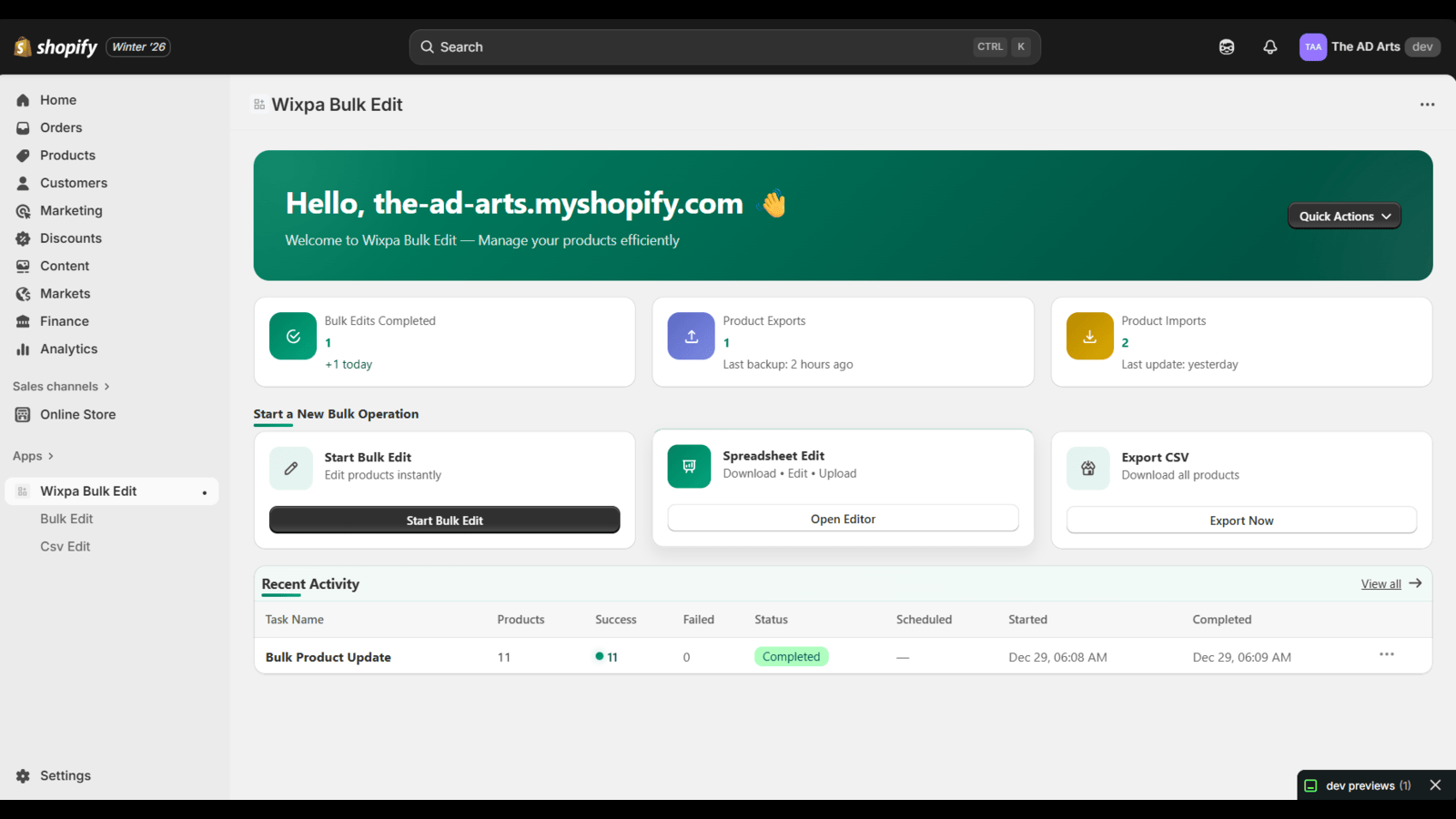The width and height of the screenshot is (1456, 819).
Task: Open the notifications bell
Action: pos(1270,47)
